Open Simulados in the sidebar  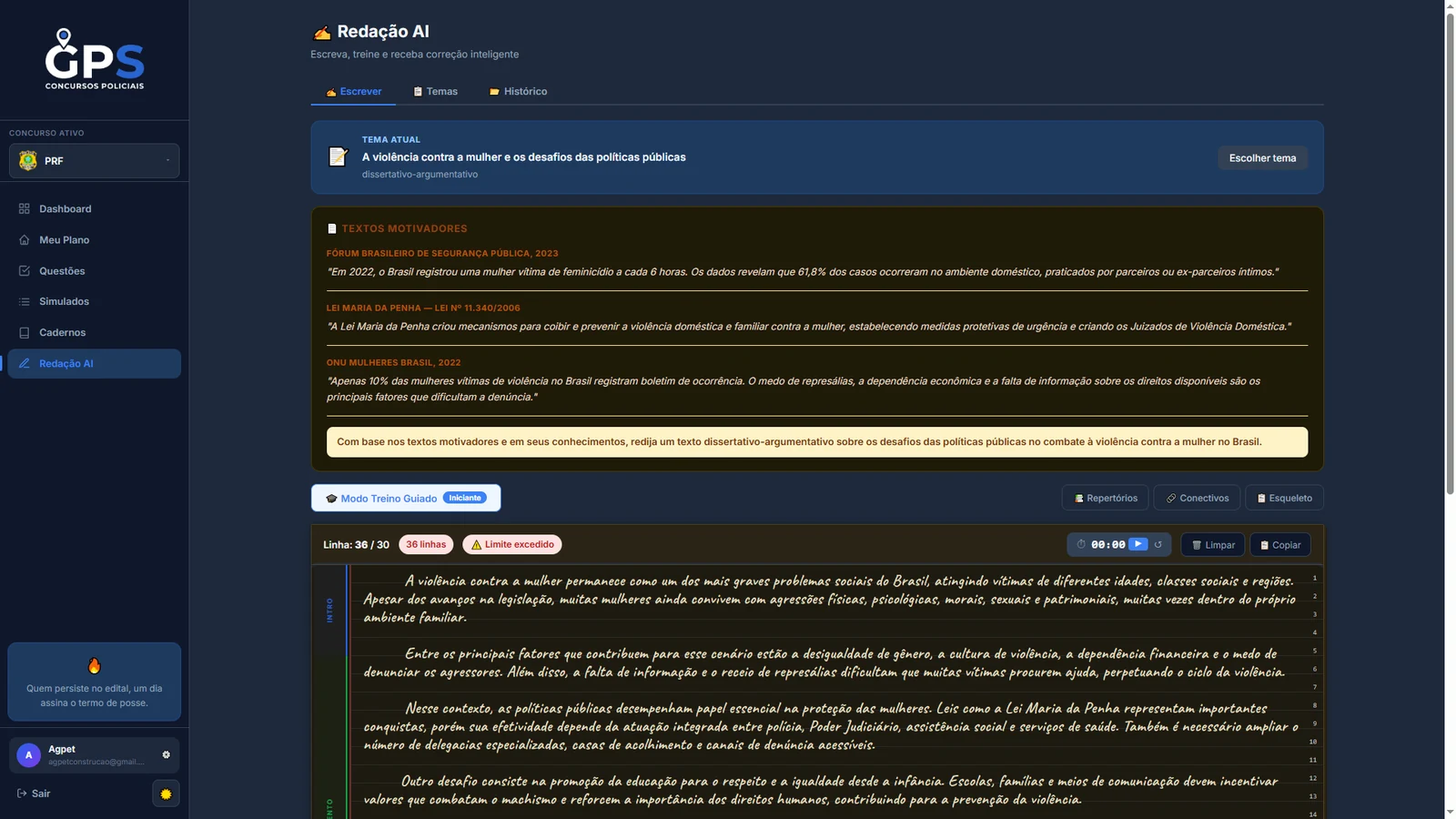tap(95, 301)
